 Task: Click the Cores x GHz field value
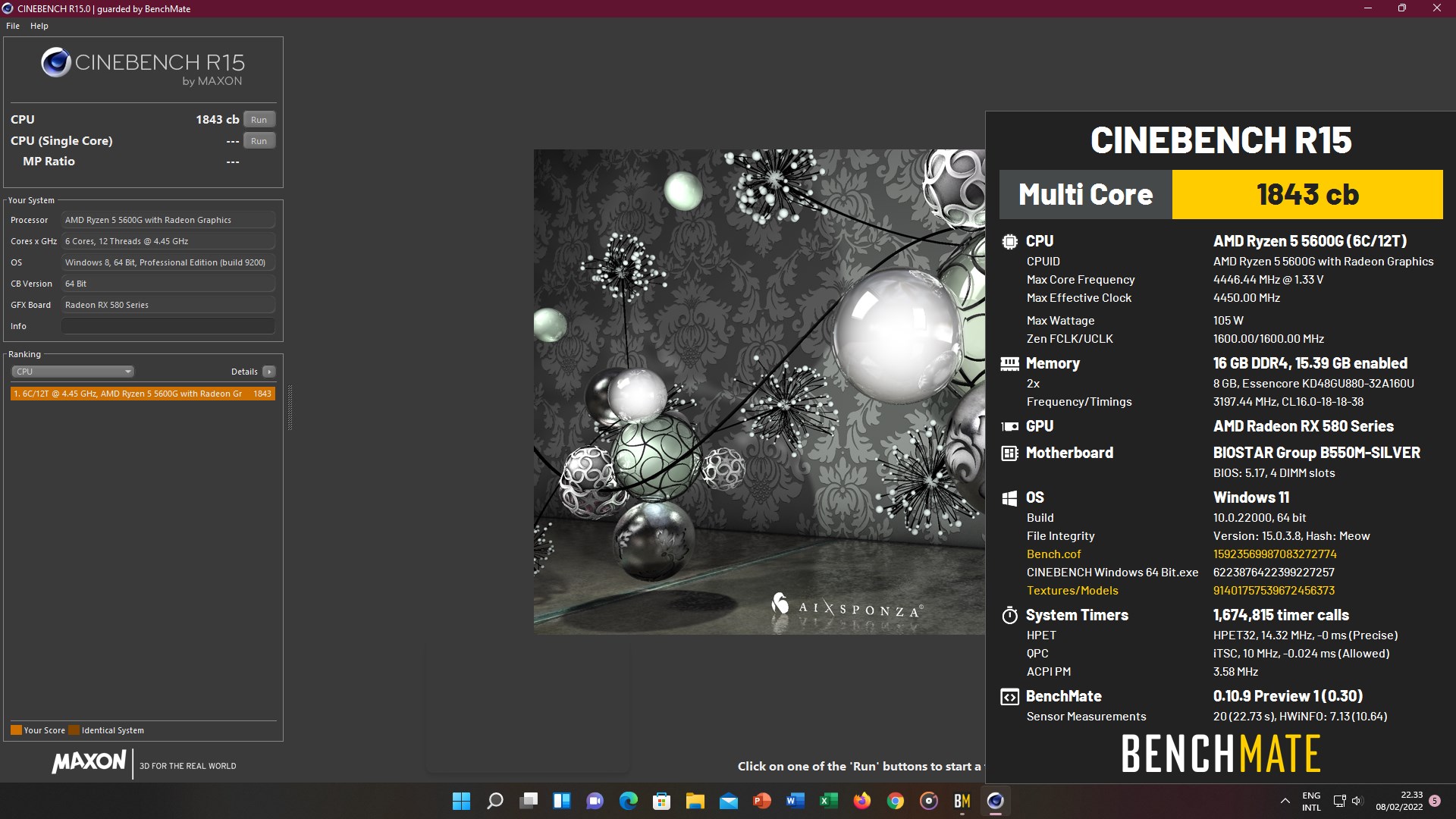168,241
